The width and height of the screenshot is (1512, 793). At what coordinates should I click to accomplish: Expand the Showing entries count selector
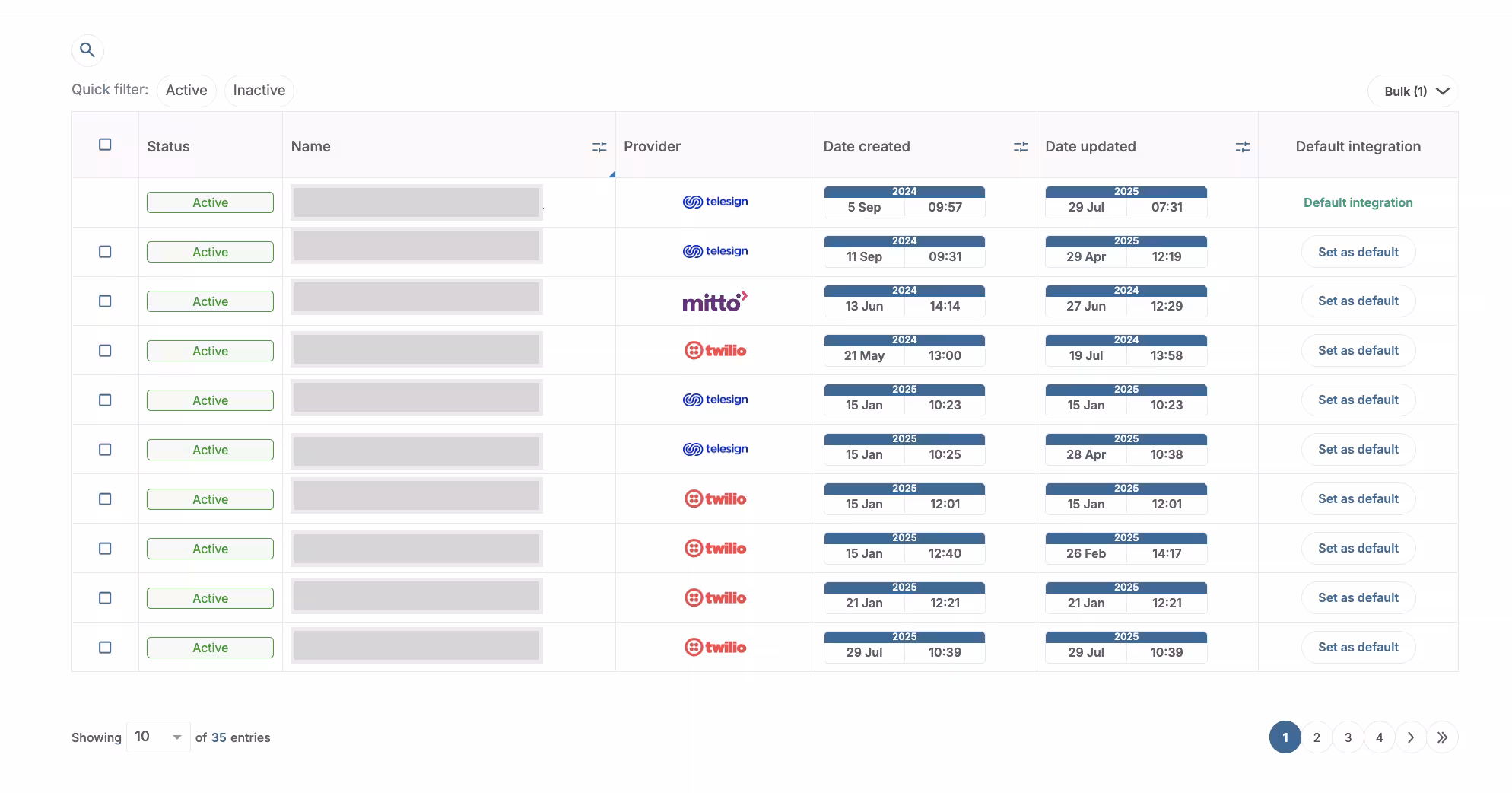click(x=157, y=737)
